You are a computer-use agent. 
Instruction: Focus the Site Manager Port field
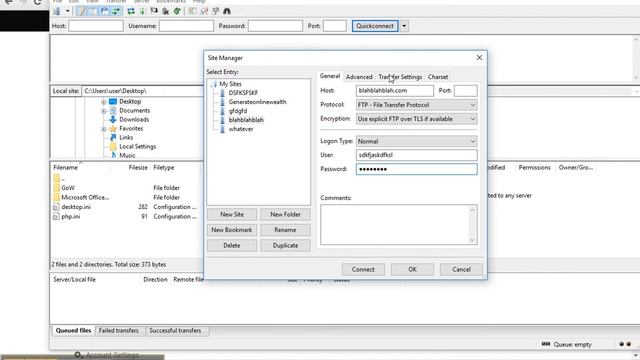pyautogui.click(x=466, y=91)
